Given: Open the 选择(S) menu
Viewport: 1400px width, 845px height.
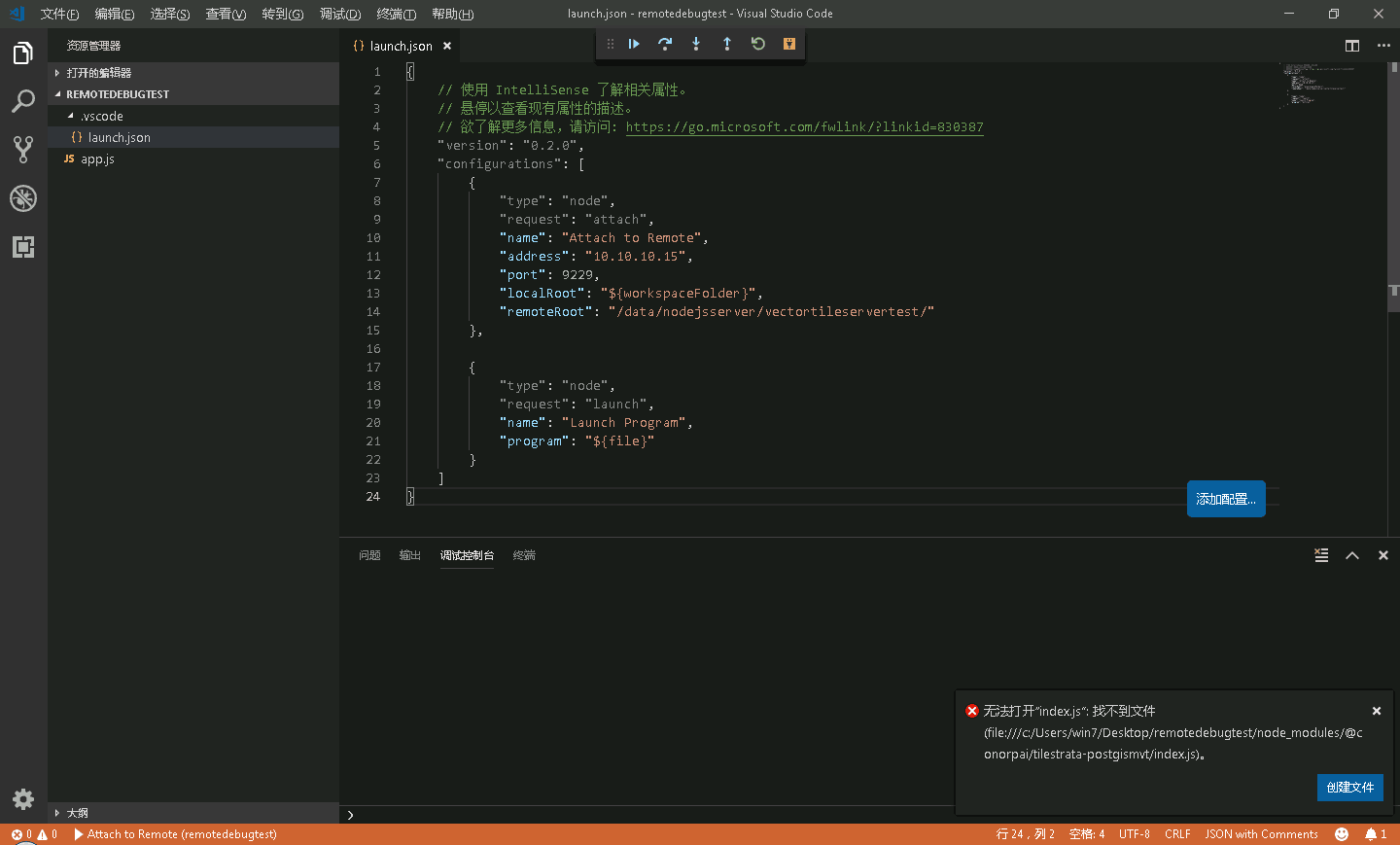Looking at the screenshot, I should coord(170,14).
